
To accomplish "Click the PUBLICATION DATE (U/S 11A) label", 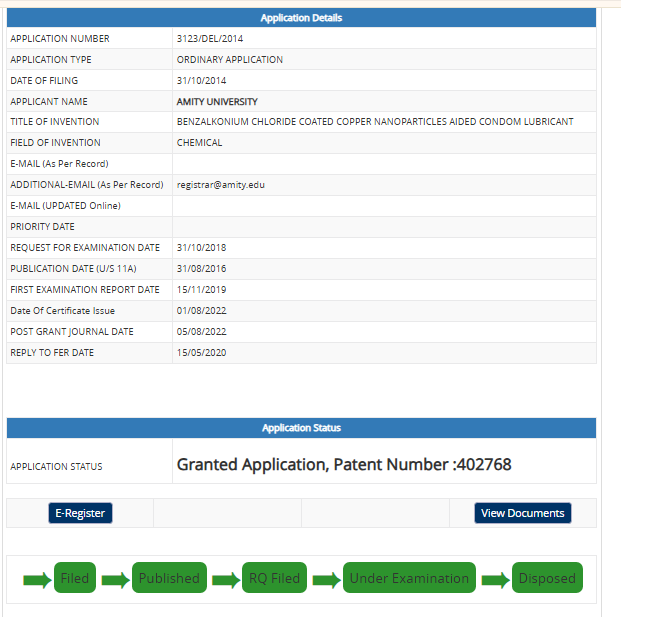I will click(73, 269).
